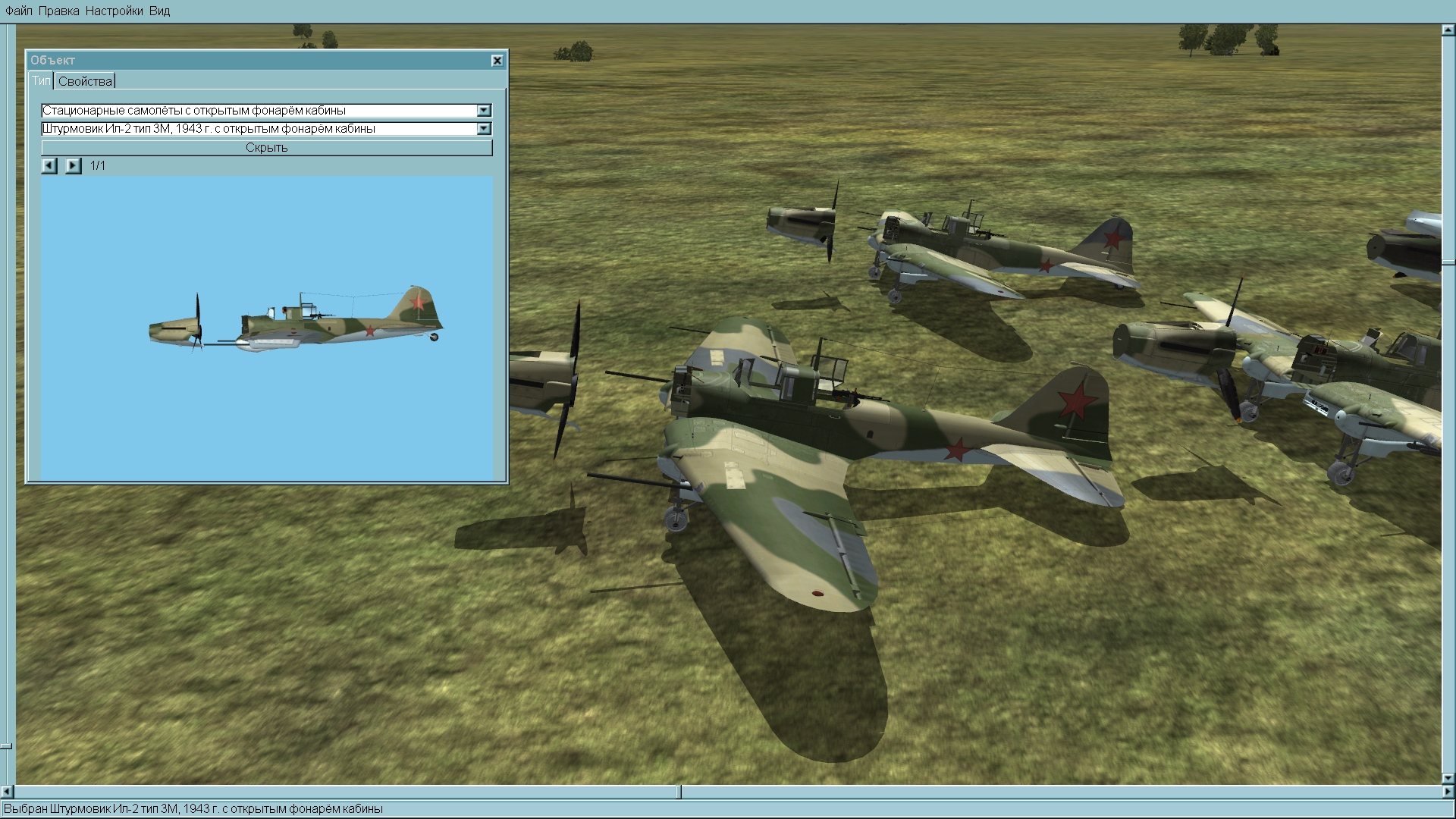Screen dimensions: 1456x819
Task: Click the vertical scrollbar down arrow
Action: click(x=1448, y=778)
